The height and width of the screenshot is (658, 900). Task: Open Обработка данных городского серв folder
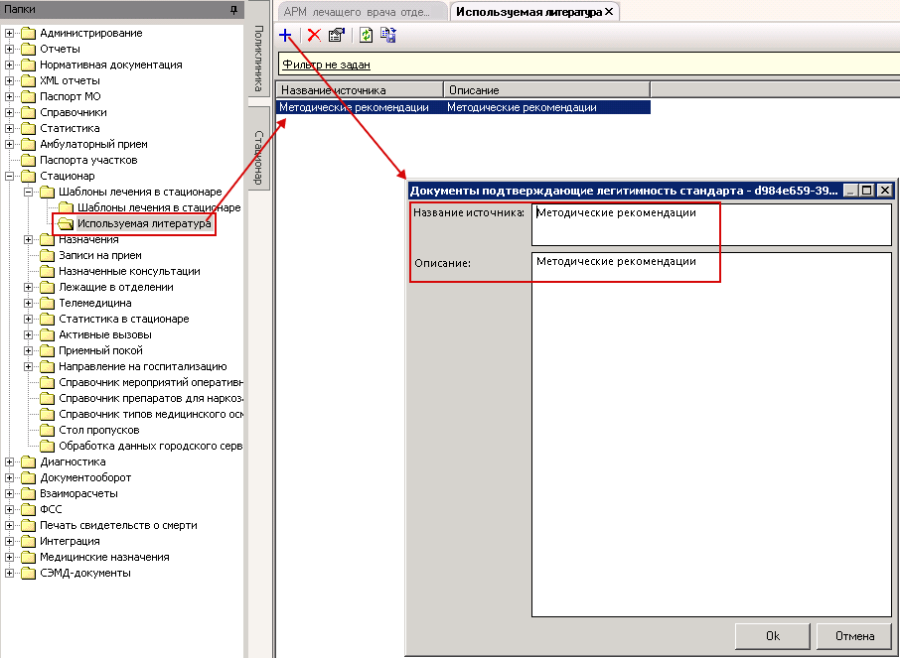(x=150, y=446)
